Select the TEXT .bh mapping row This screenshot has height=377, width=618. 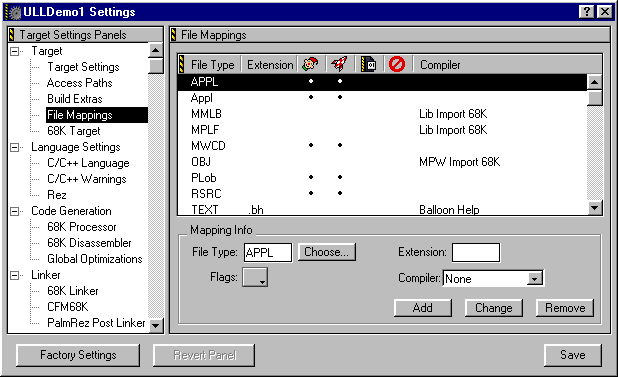(x=382, y=209)
